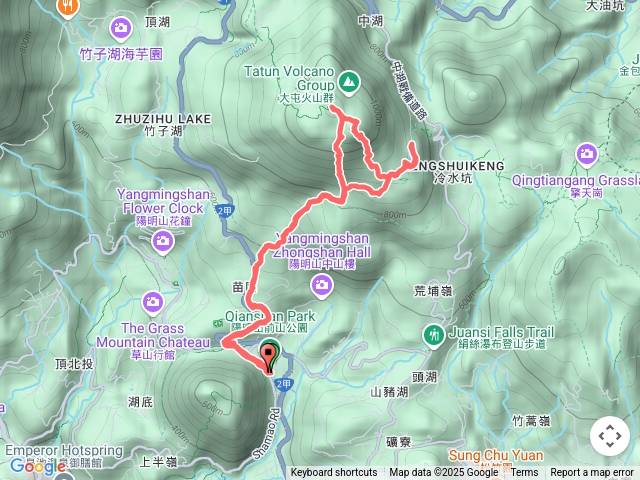Click the route 2甲 highway shield near Qianshan
Viewport: 640px width, 480px height.
pyautogui.click(x=283, y=384)
